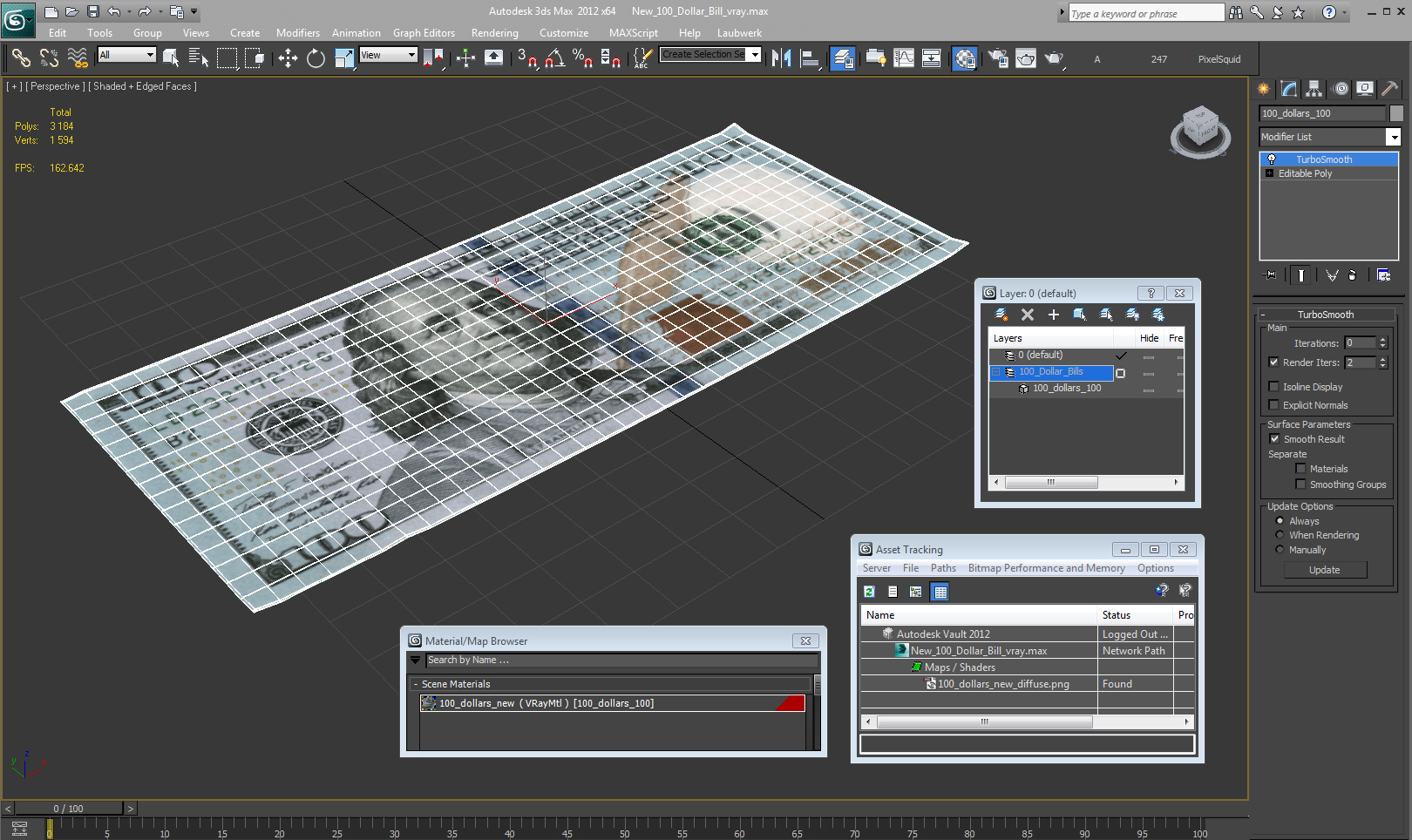Viewport: 1412px width, 840px height.
Task: Click the Update button in TurboSmooth
Action: 1325,570
